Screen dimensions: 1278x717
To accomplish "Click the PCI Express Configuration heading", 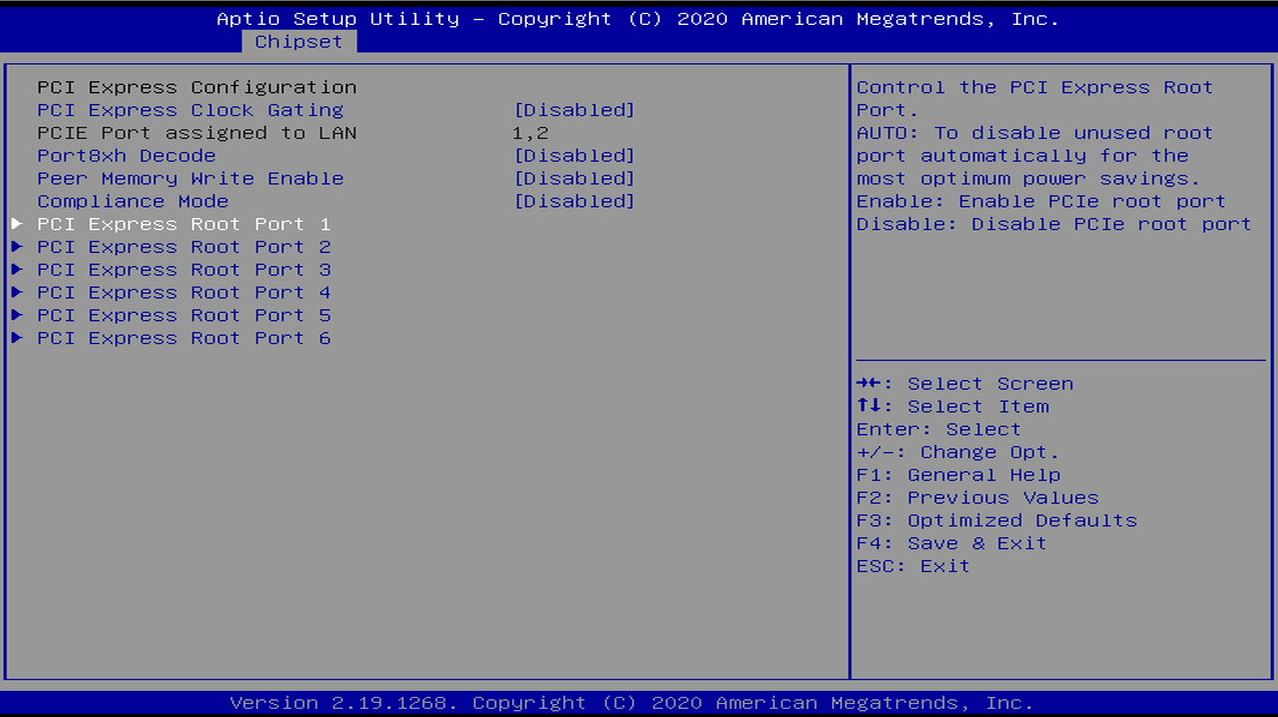I will pyautogui.click(x=197, y=87).
